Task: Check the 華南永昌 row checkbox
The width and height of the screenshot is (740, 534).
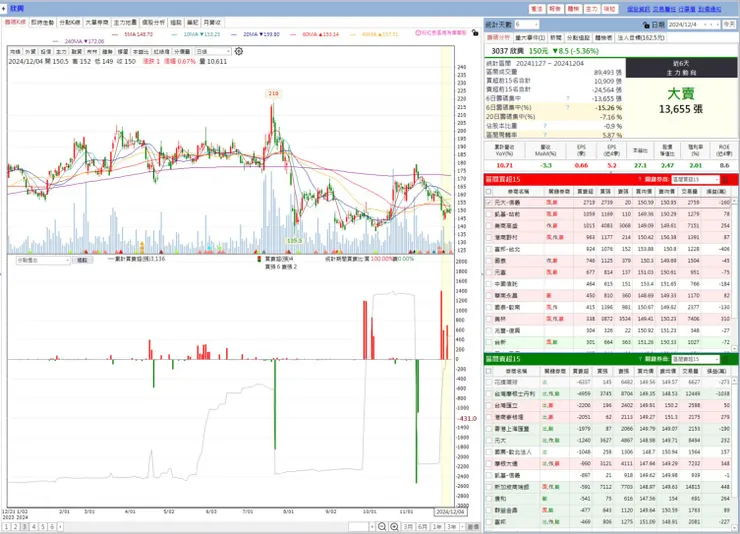Action: 488,295
